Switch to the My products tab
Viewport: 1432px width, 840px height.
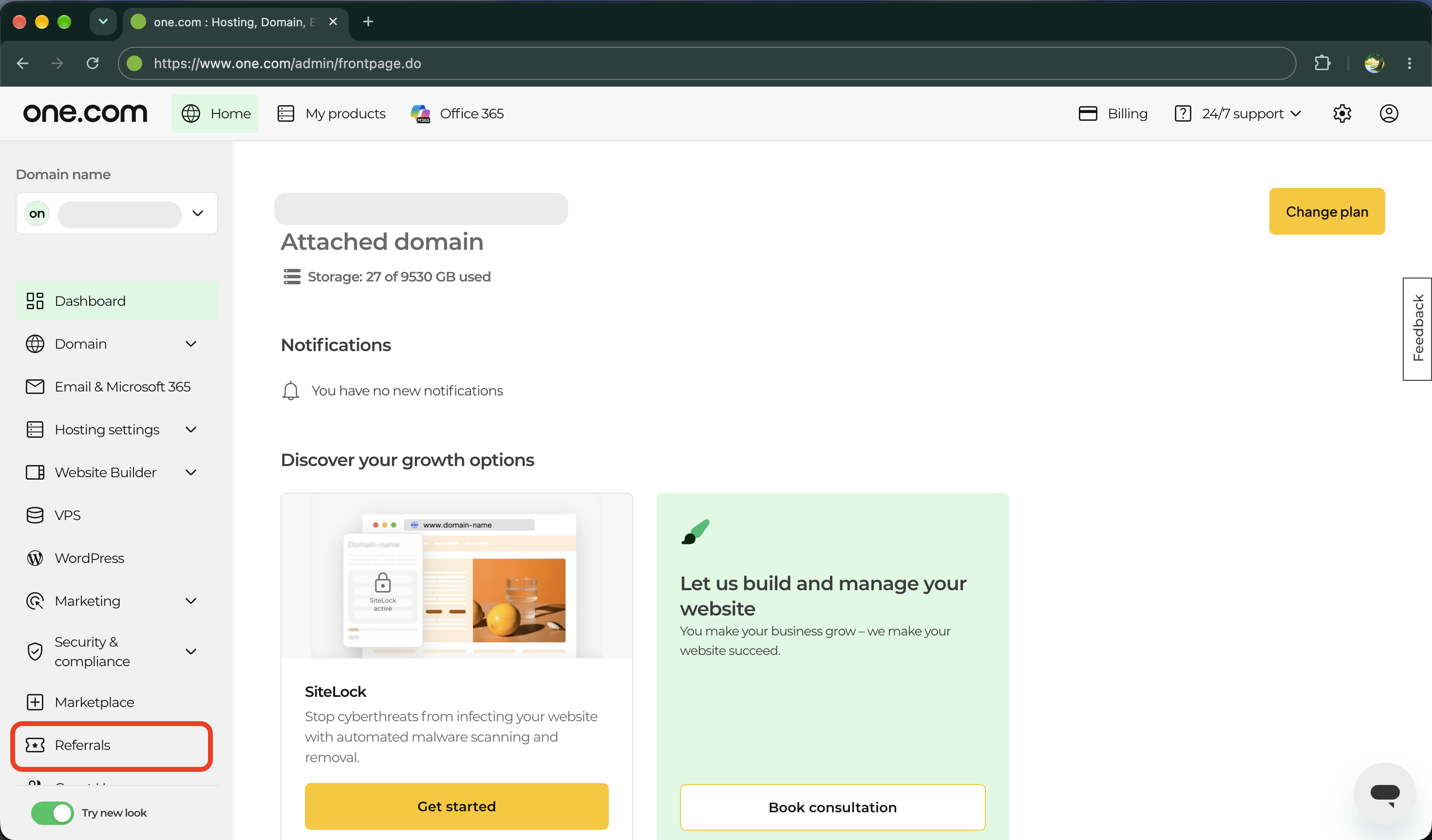(331, 113)
